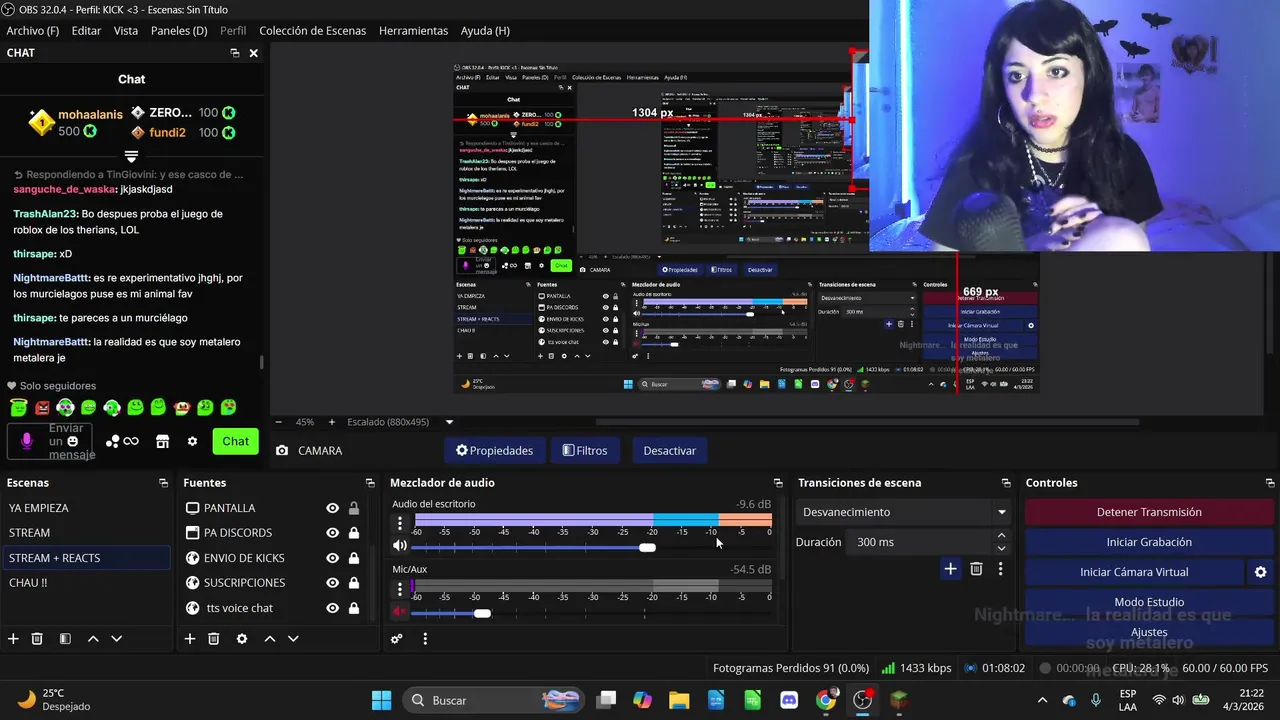Toggle visibility of PANTALLA source

pos(332,508)
